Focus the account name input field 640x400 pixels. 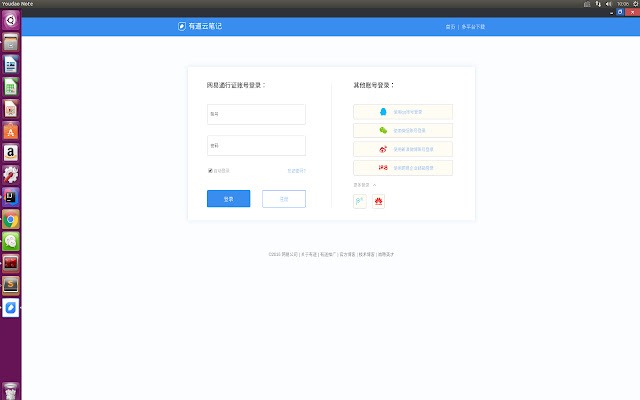tap(256, 114)
